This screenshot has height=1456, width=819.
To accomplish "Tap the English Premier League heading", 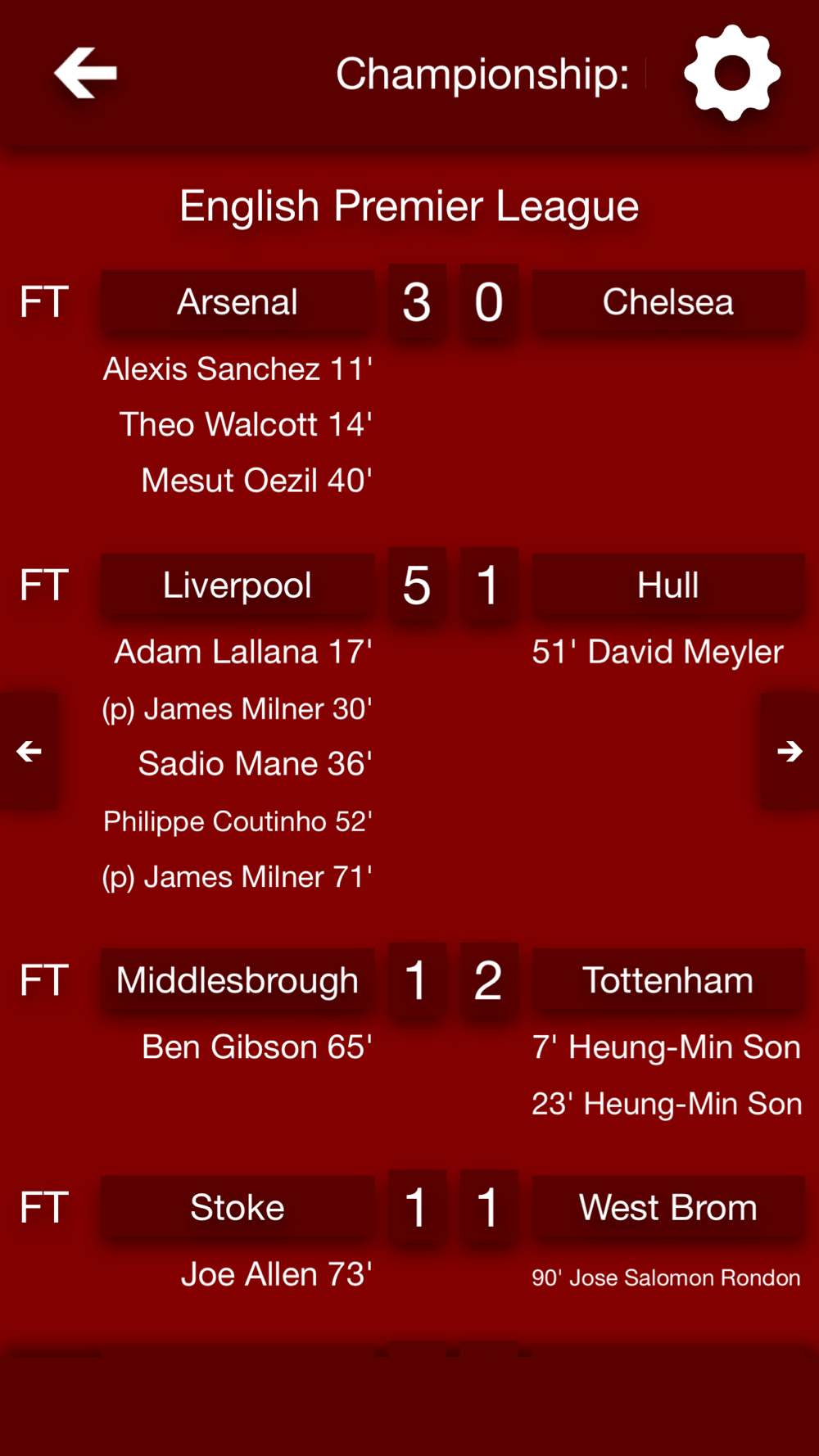I will pos(409,206).
